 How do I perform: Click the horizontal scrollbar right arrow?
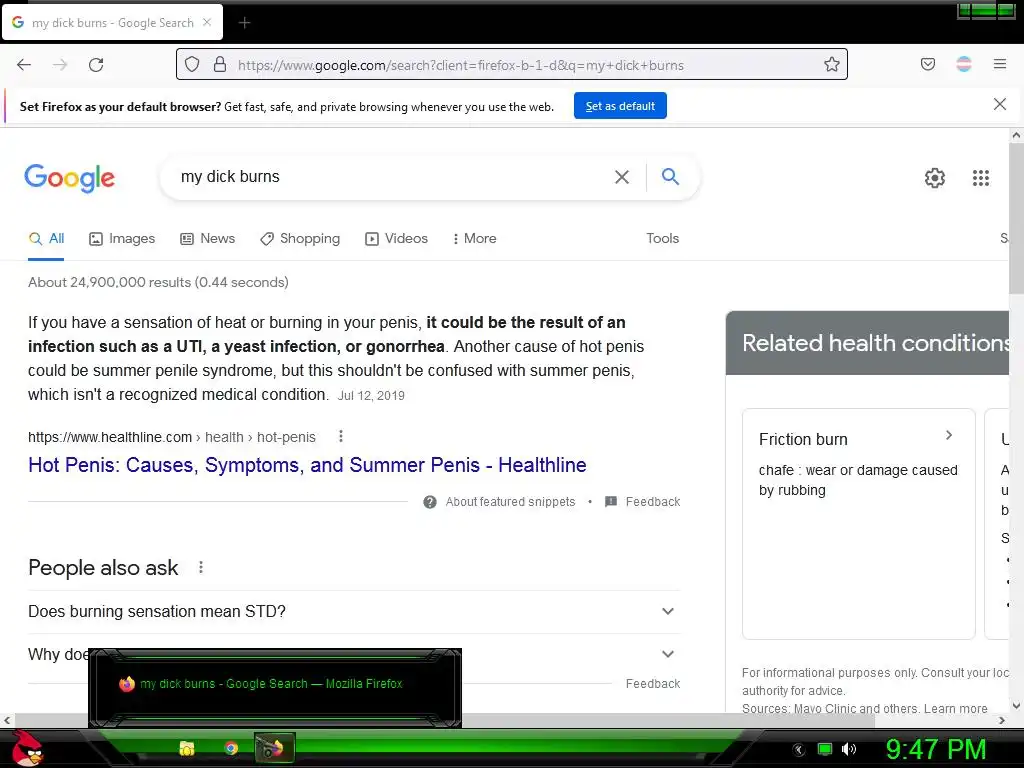pos(1002,720)
